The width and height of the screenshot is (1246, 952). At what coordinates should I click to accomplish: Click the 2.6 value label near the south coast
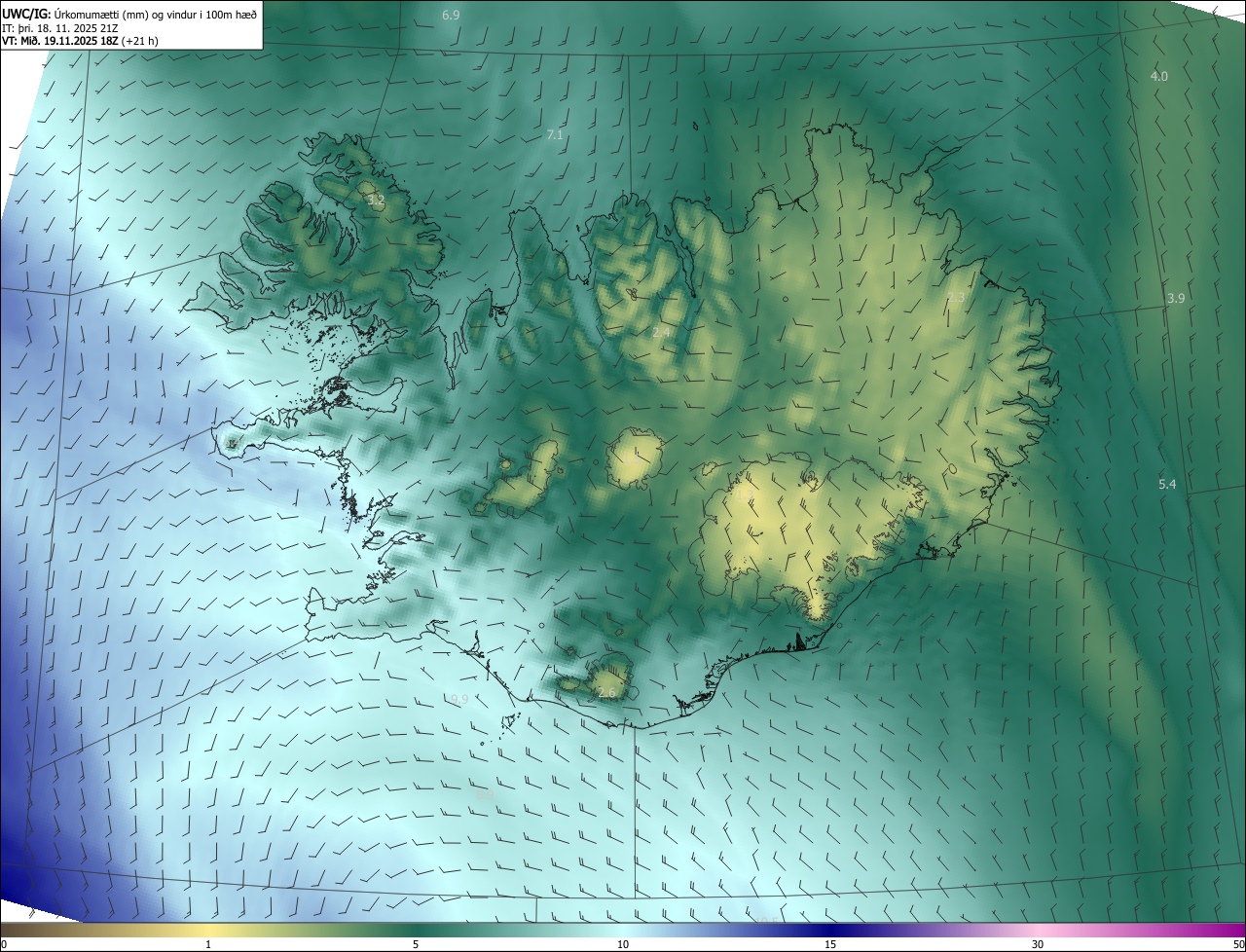click(607, 692)
